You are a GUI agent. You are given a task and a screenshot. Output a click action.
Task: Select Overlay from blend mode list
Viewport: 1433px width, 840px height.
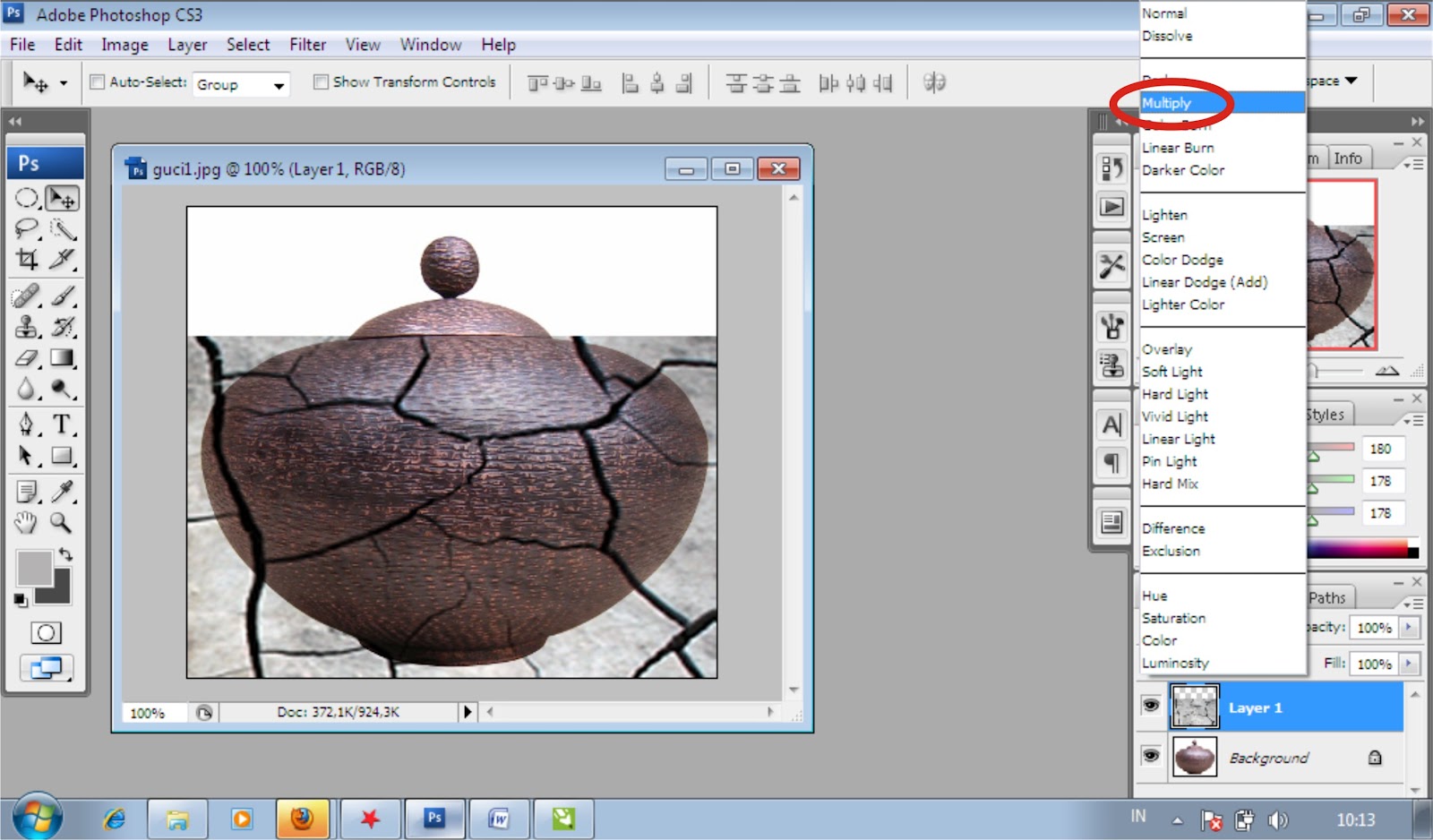pos(1167,349)
